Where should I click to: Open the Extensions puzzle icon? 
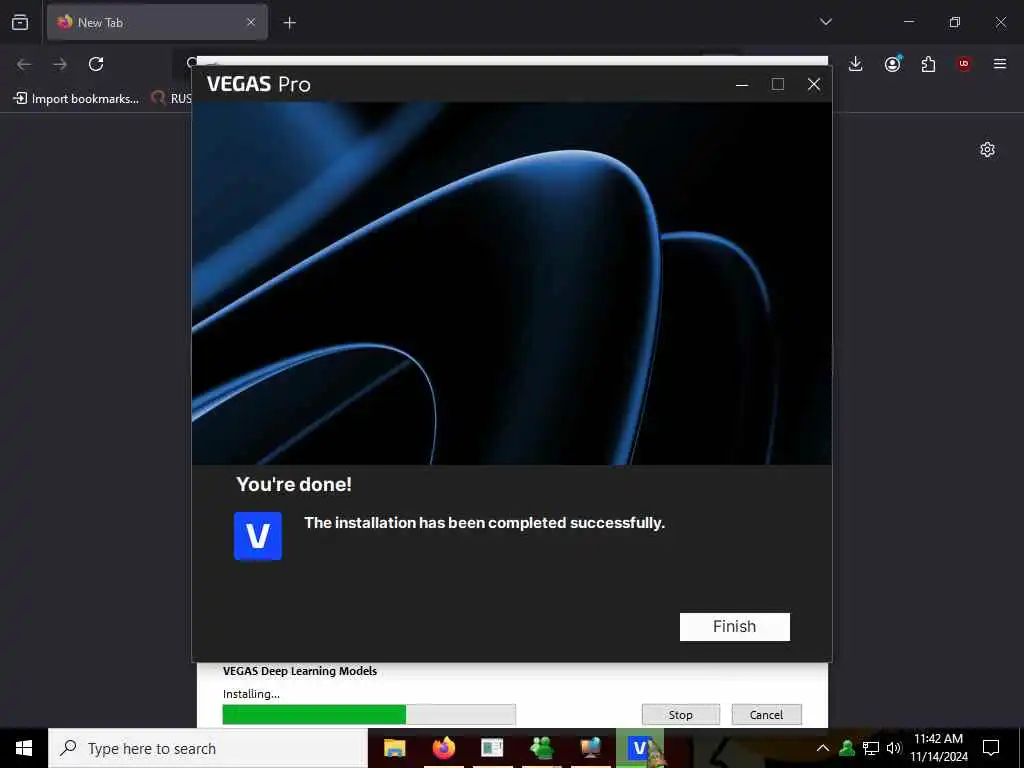coord(928,64)
